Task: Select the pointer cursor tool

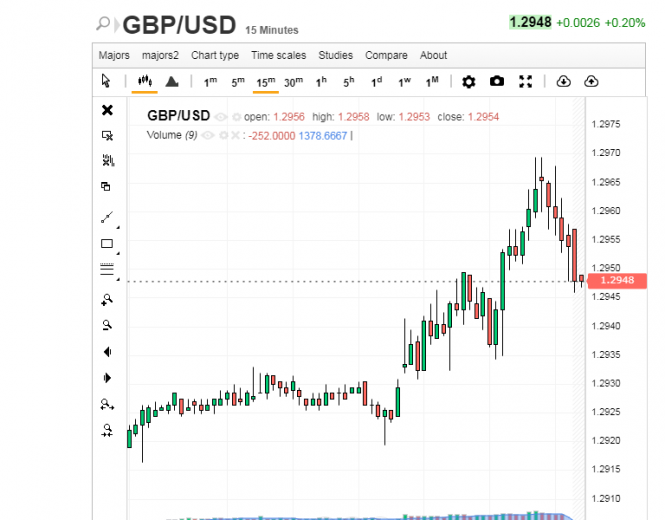Action: [x=106, y=81]
